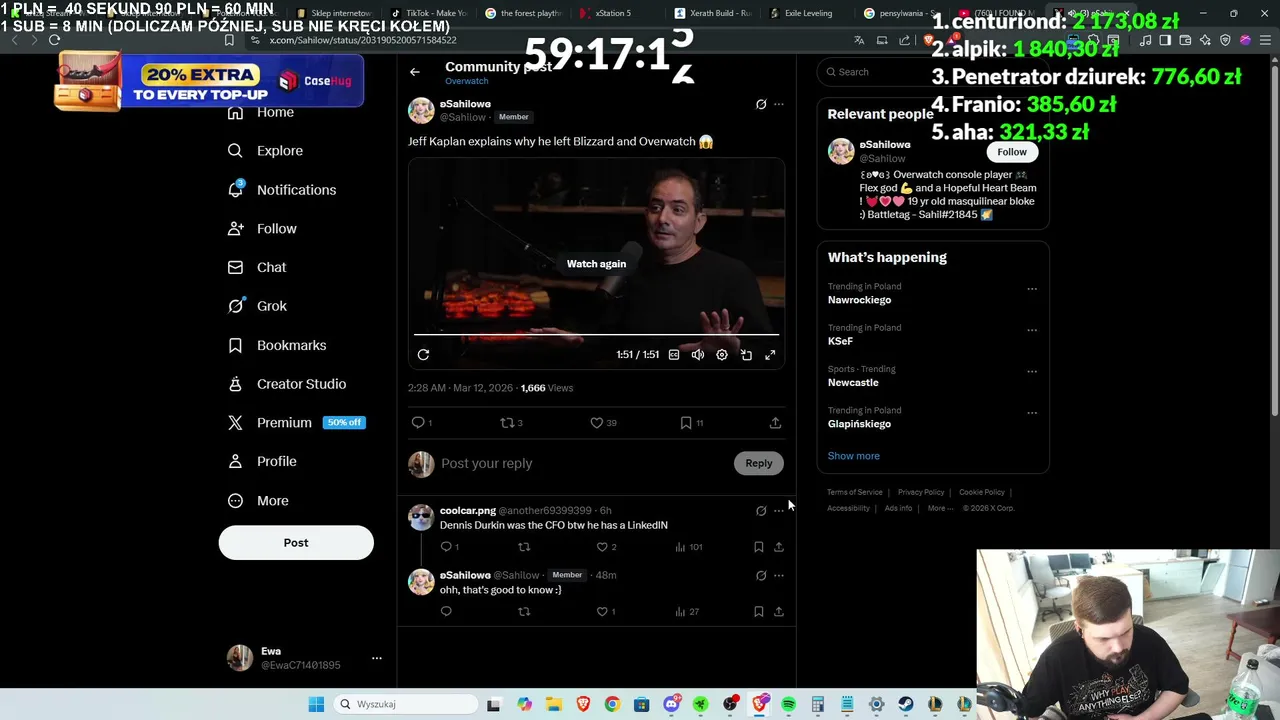Image resolution: width=1280 pixels, height=720 pixels.
Task: Open Discord from the taskbar
Action: click(671, 704)
